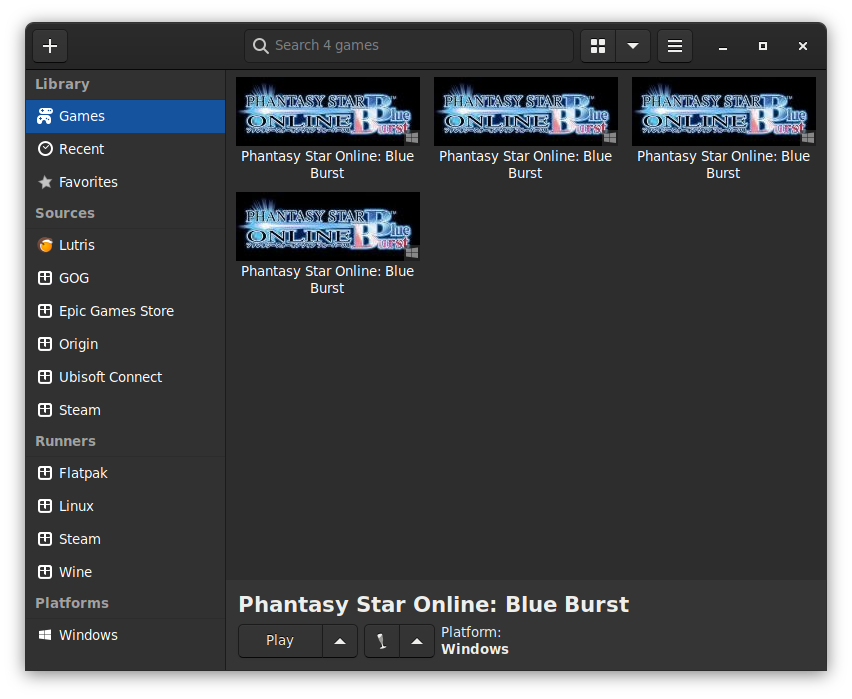Click the Ubisoft Connect icon

point(45,377)
